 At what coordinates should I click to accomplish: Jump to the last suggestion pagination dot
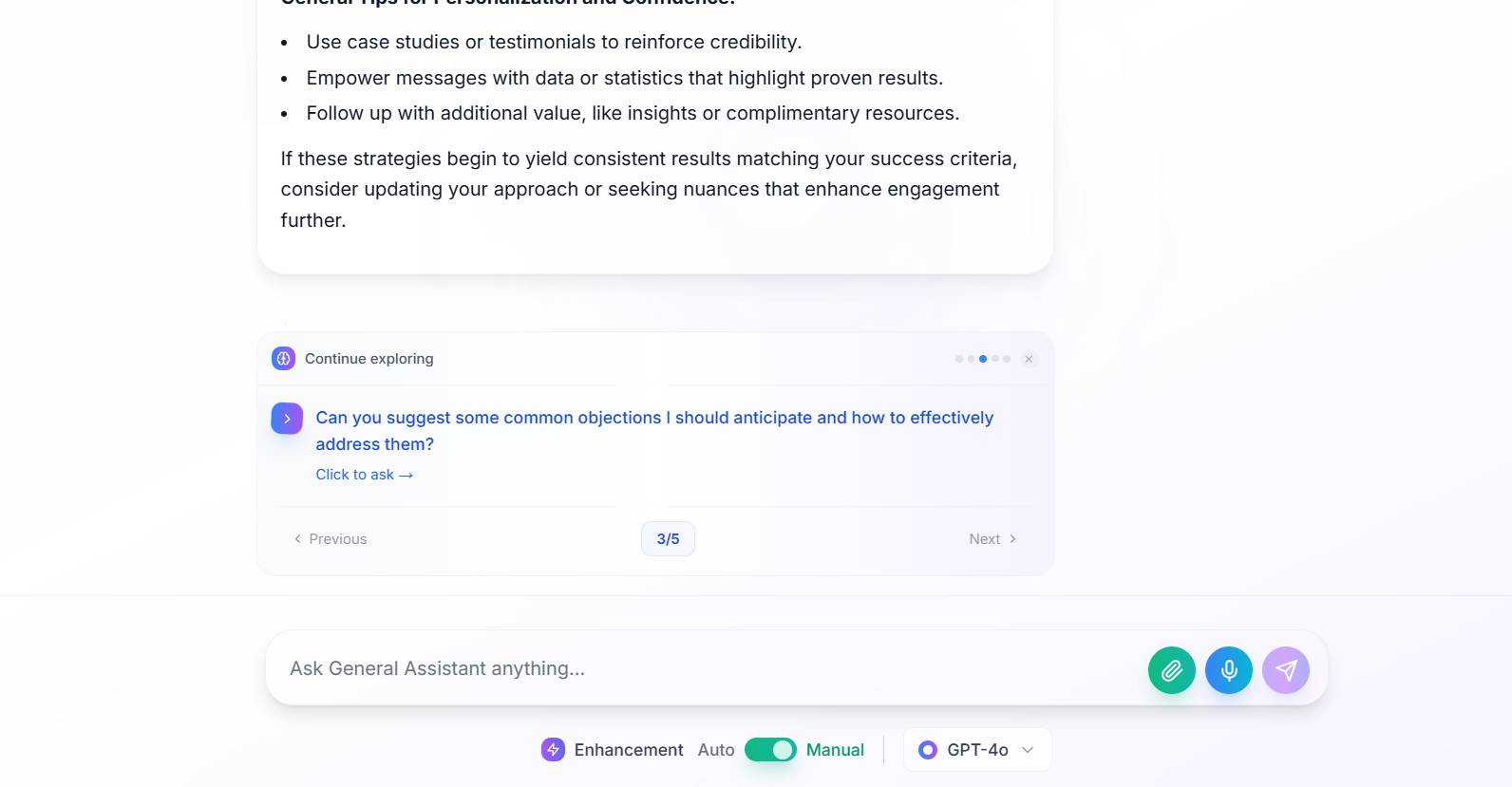click(1007, 359)
